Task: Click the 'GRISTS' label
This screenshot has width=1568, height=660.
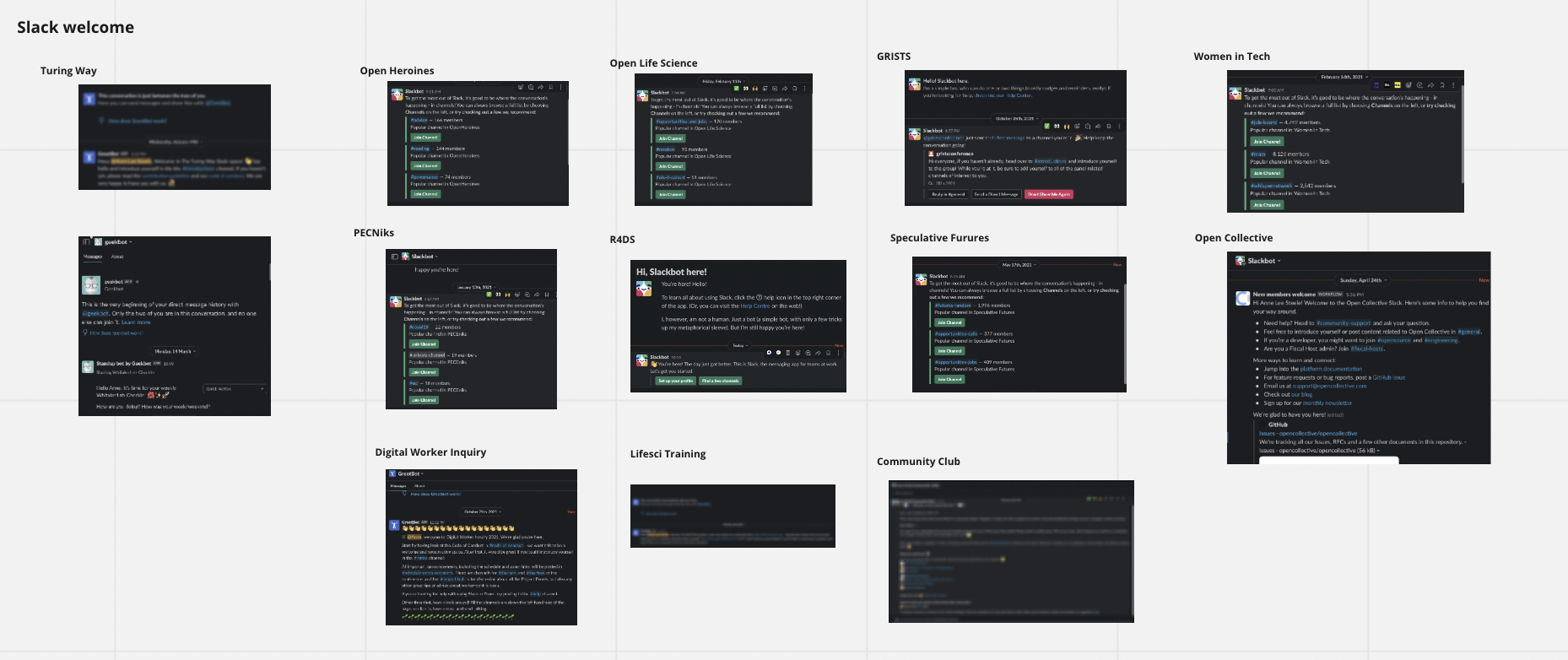Action: click(894, 57)
